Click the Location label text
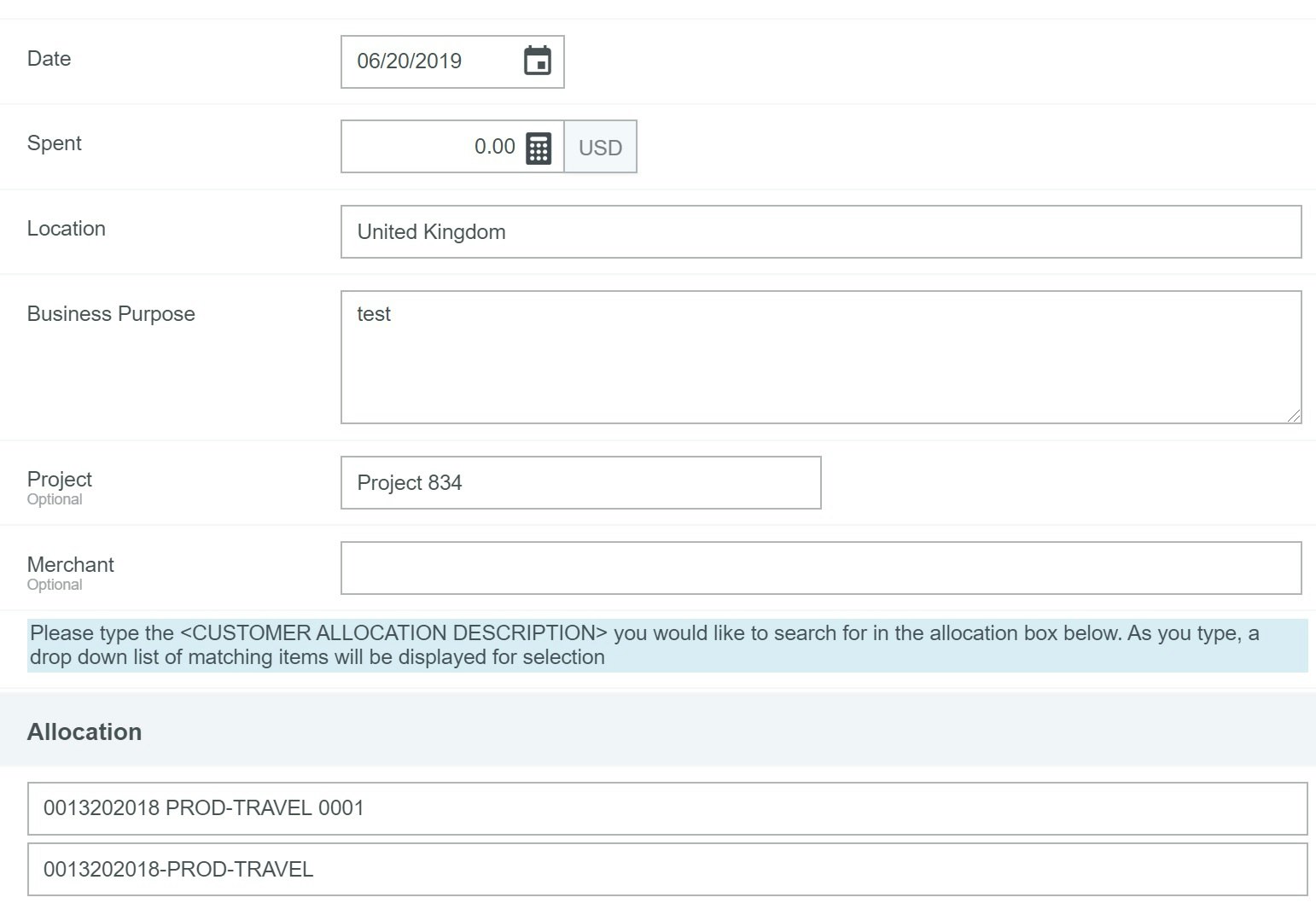Screen dimensions: 1316x909 66,229
